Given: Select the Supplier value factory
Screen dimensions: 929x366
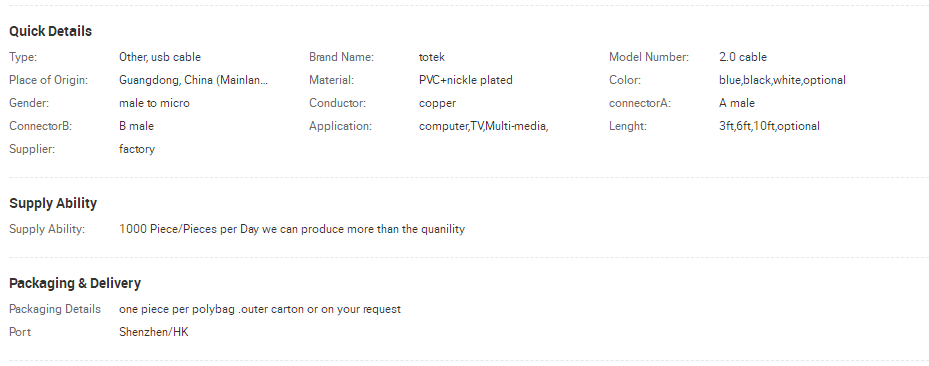Looking at the screenshot, I should pos(137,149).
